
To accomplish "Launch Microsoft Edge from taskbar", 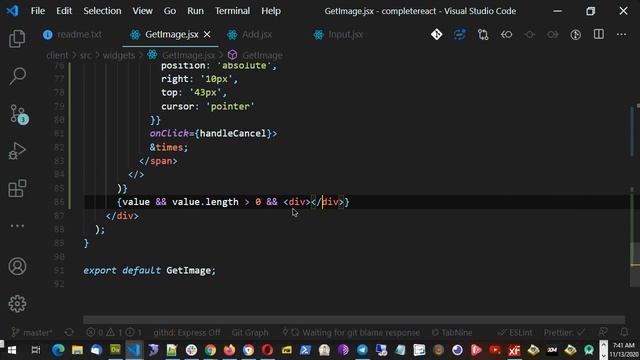I will pyautogui.click(x=58, y=350).
